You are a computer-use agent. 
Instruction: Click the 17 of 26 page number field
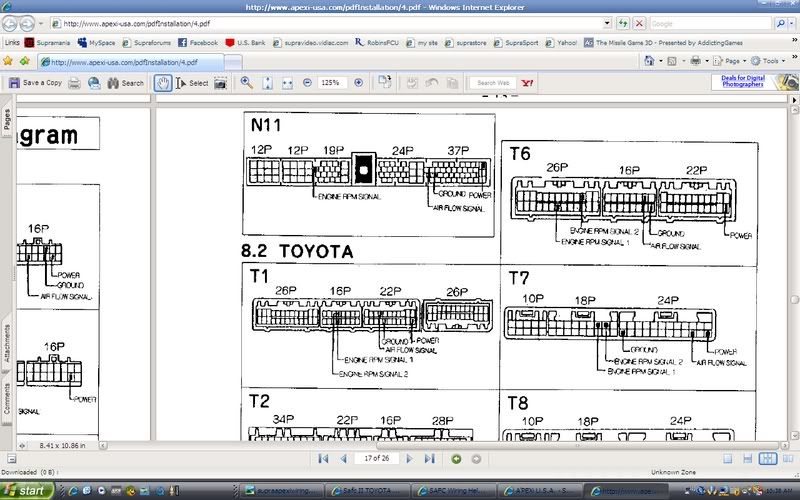point(377,458)
